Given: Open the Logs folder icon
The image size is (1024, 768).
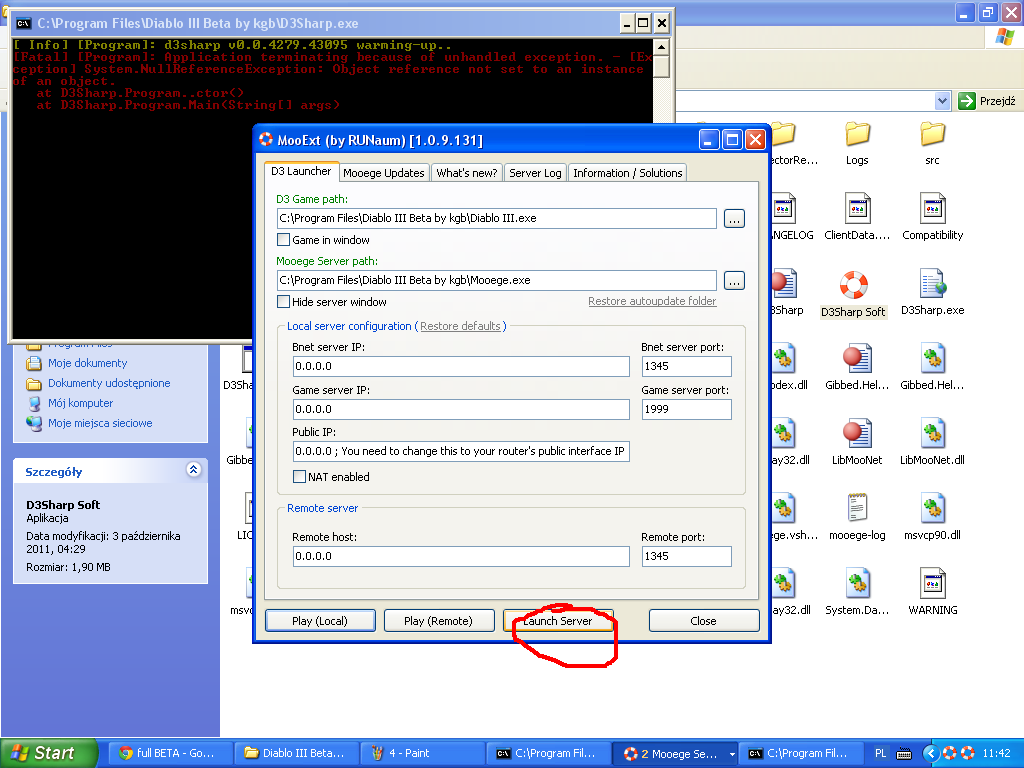Looking at the screenshot, I should [857, 135].
